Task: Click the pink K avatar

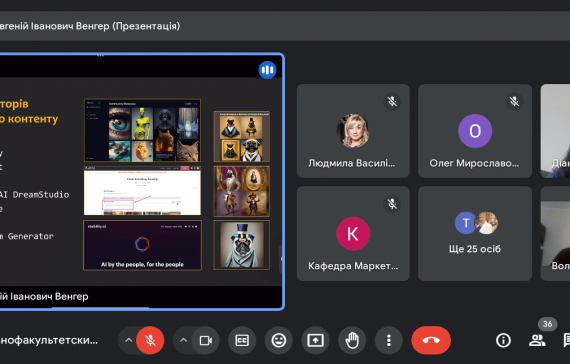Action: (x=353, y=233)
